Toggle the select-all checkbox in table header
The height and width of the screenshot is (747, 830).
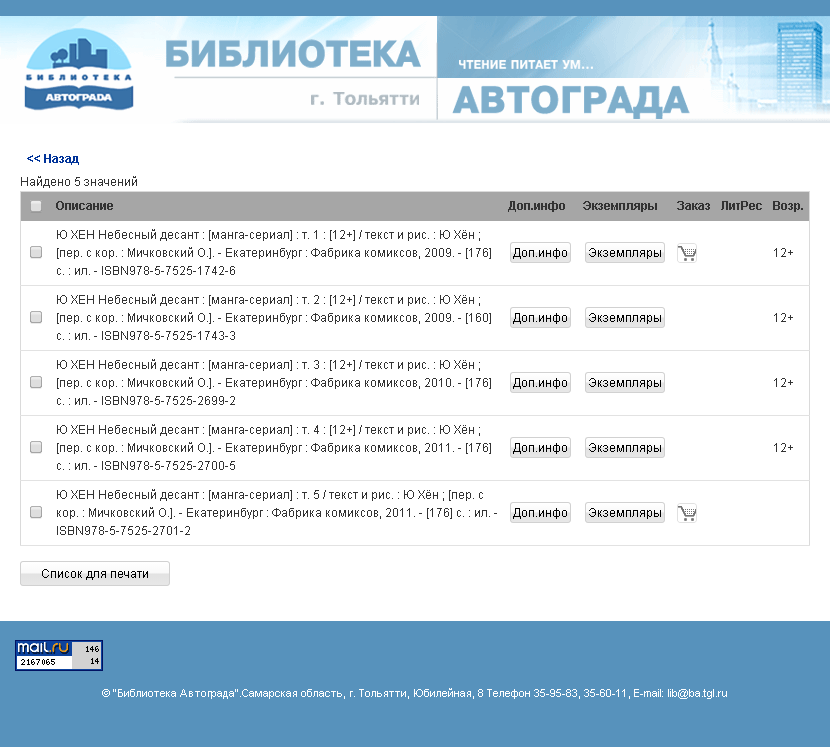36,206
